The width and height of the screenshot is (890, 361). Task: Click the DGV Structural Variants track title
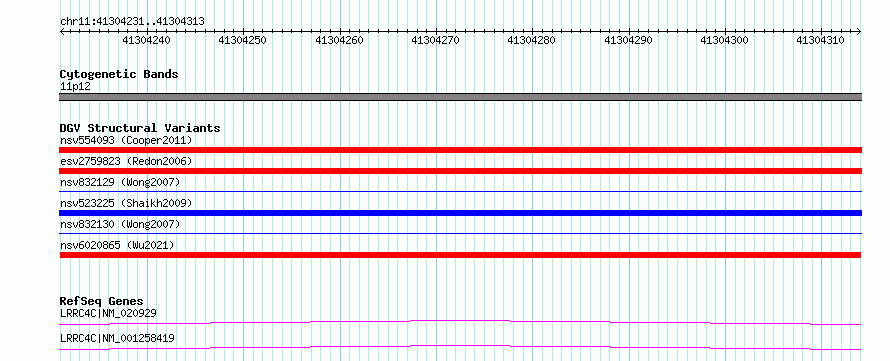(140, 128)
